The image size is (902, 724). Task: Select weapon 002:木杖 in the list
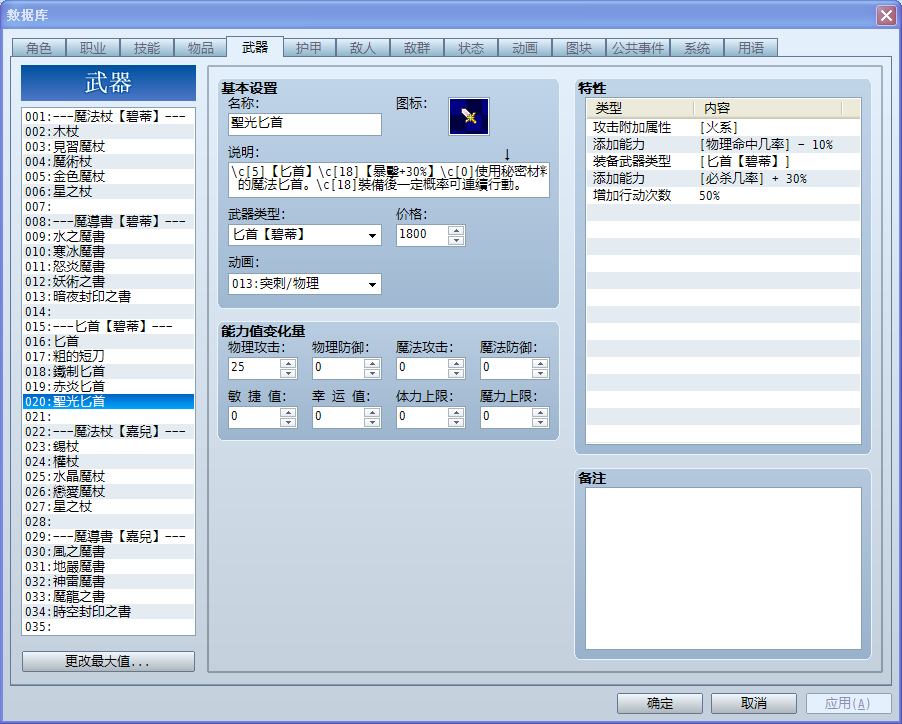coord(108,132)
